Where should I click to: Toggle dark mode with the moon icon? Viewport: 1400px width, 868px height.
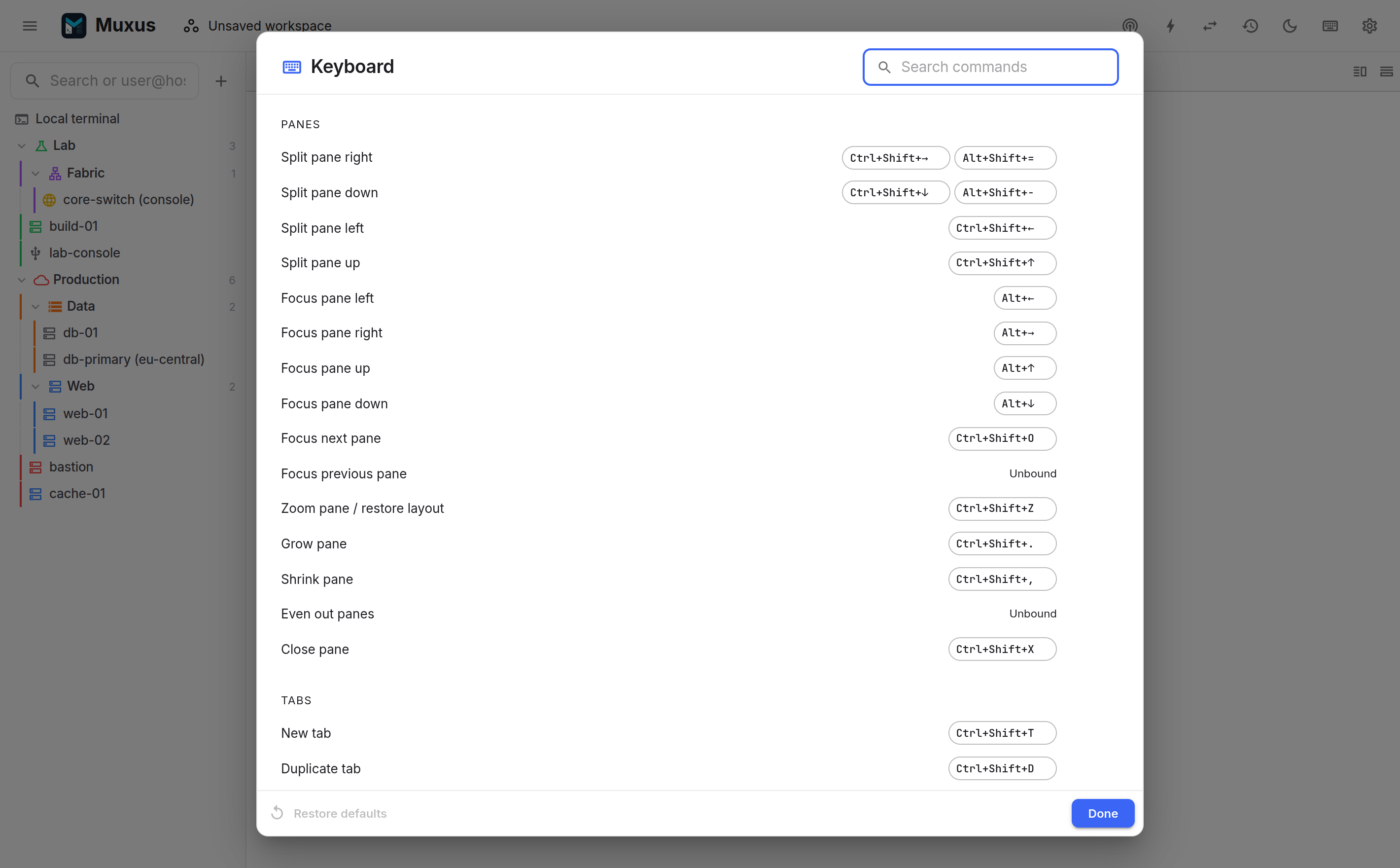coord(1290,26)
